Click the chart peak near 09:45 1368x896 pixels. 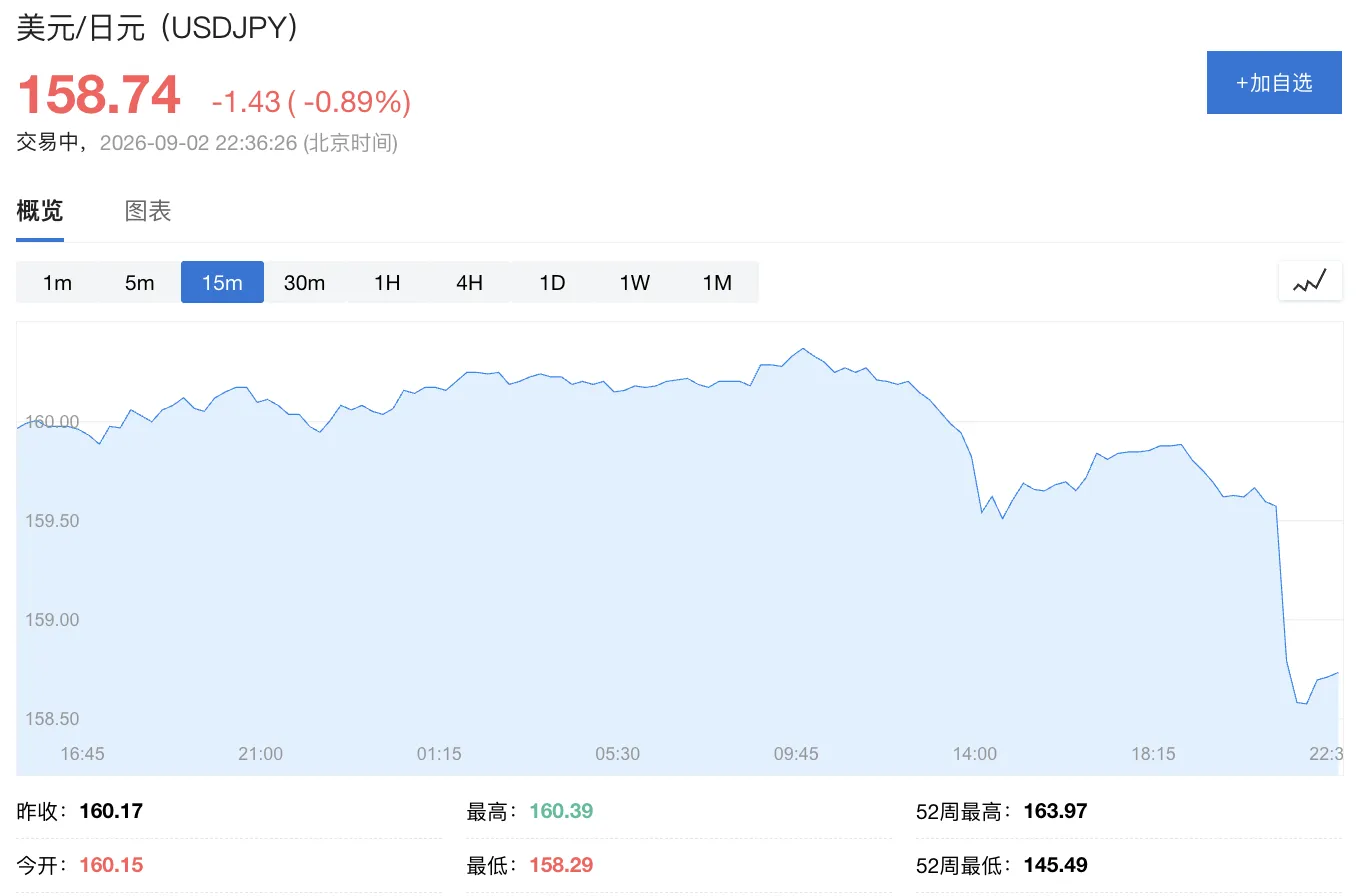click(x=802, y=349)
